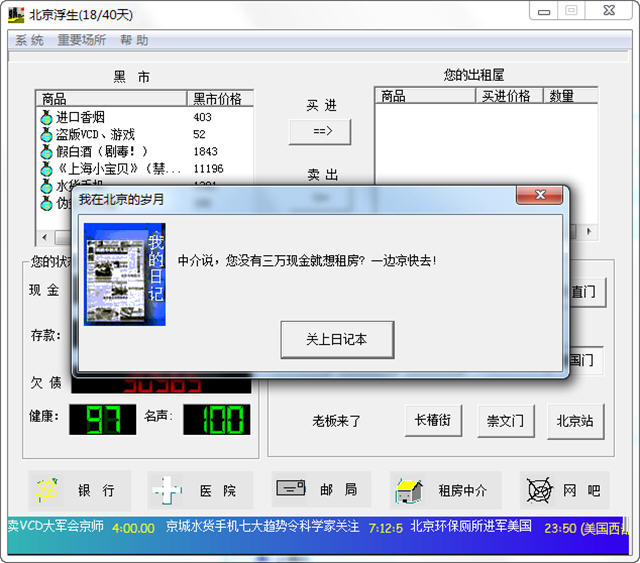The width and height of the screenshot is (640, 563).
Task: Click the diary cover image in the dialog
Action: [124, 274]
